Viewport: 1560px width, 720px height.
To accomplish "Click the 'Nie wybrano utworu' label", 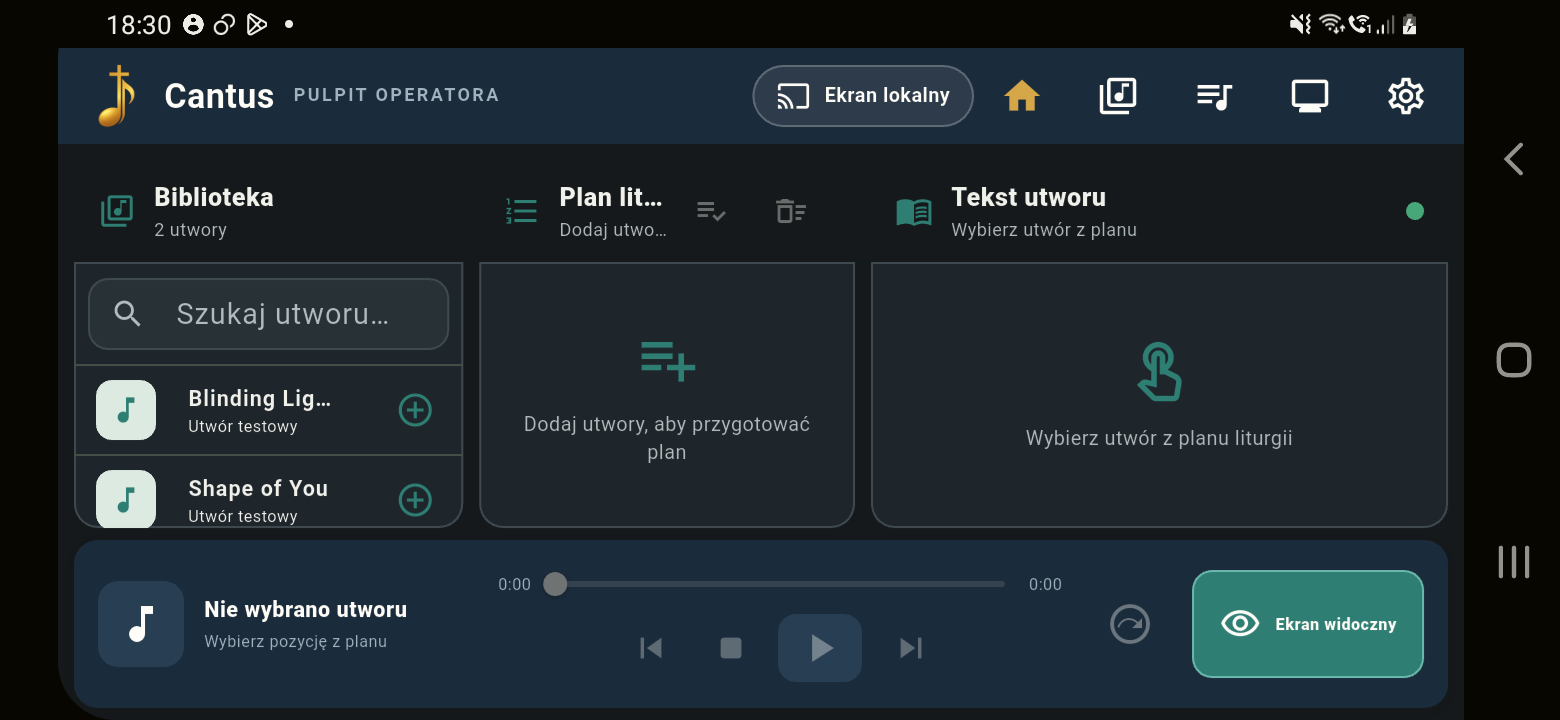I will coord(306,609).
